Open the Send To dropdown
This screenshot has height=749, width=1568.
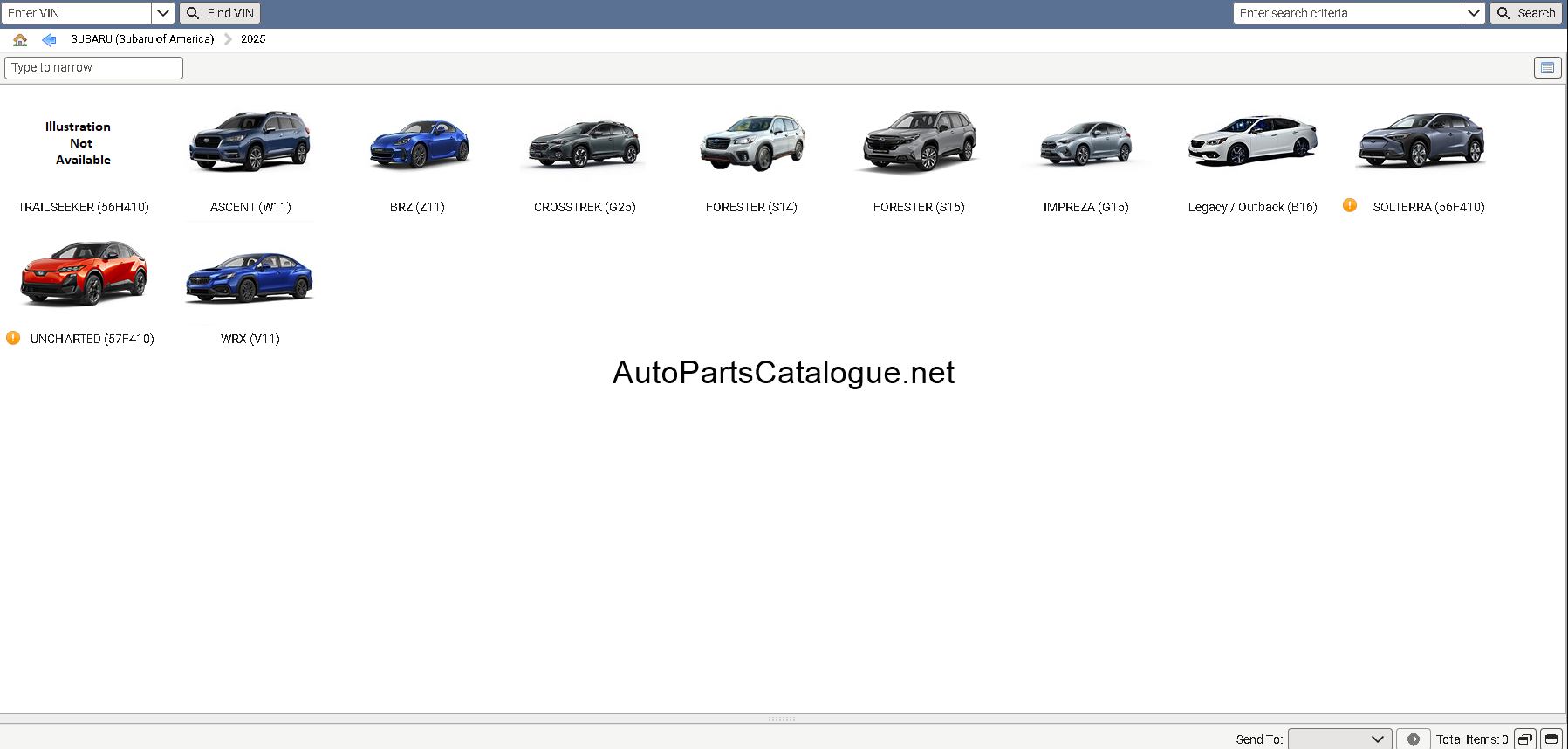point(1339,739)
